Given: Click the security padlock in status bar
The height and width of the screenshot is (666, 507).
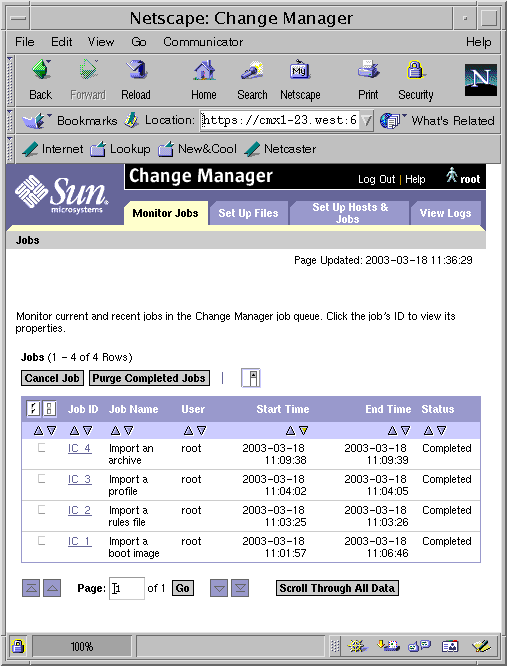Looking at the screenshot, I should (x=18, y=646).
